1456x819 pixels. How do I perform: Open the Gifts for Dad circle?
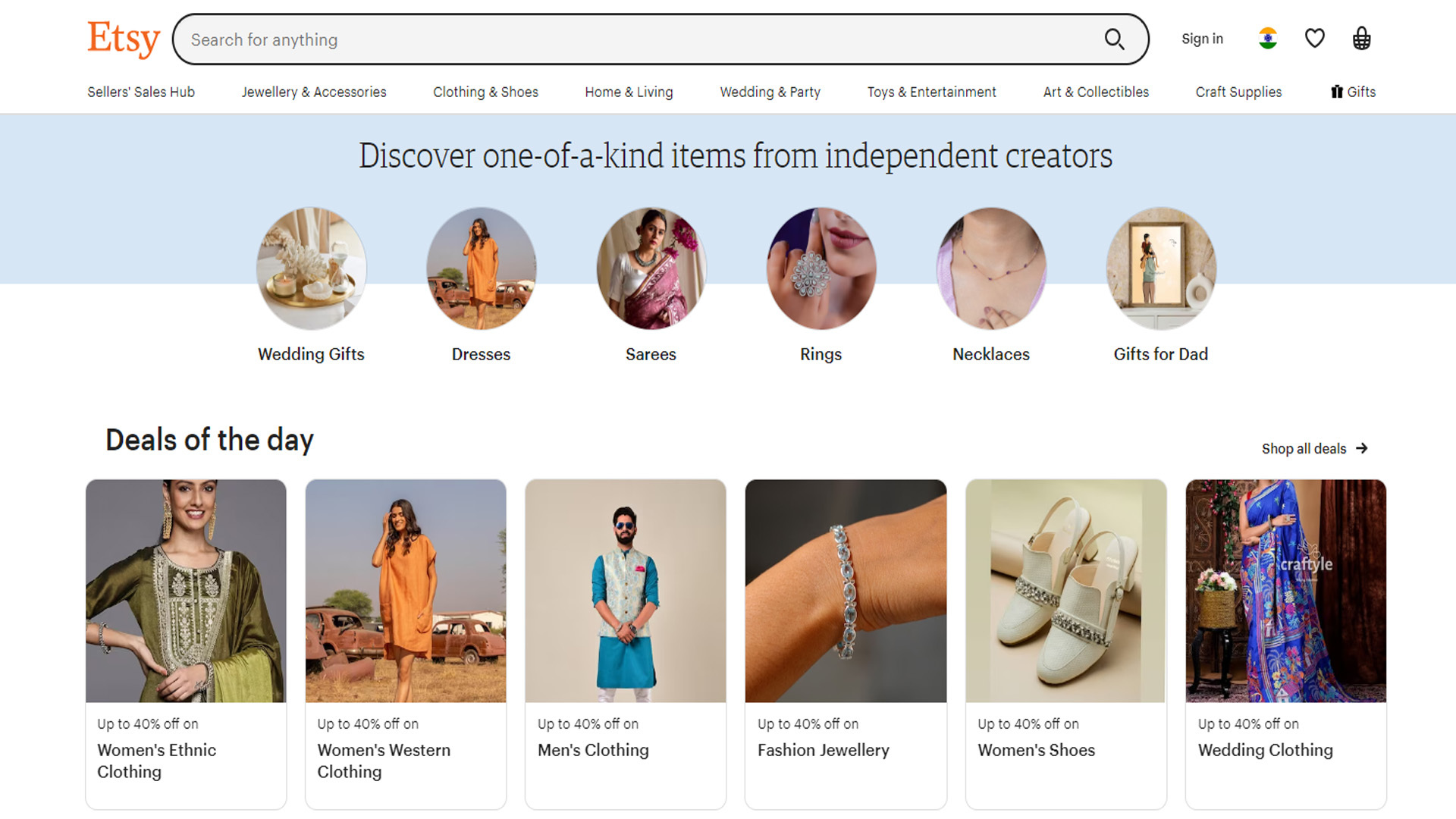(x=1160, y=268)
